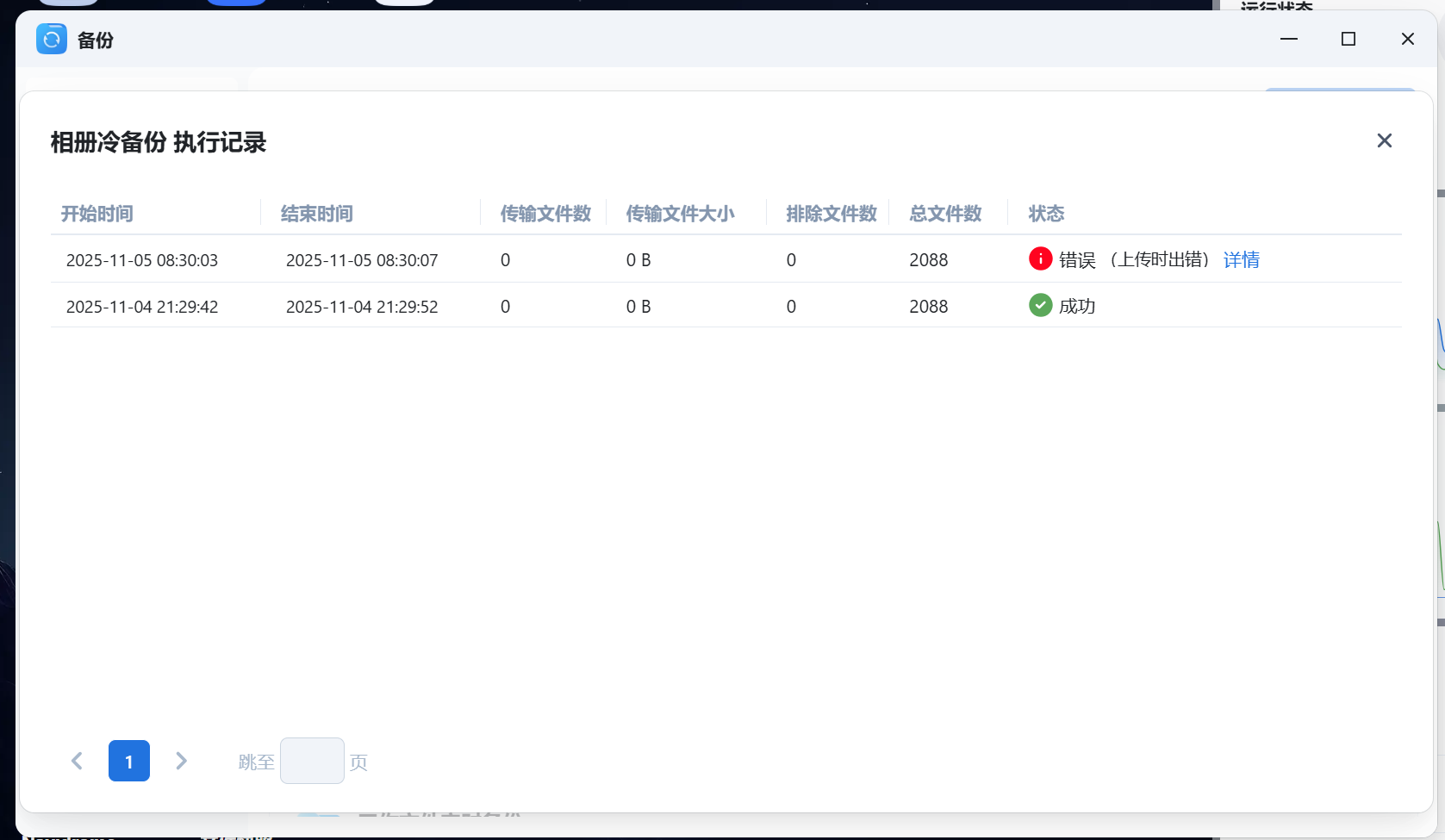Select page 1 in the pagination bar
This screenshot has height=840, width=1445.
[x=128, y=761]
